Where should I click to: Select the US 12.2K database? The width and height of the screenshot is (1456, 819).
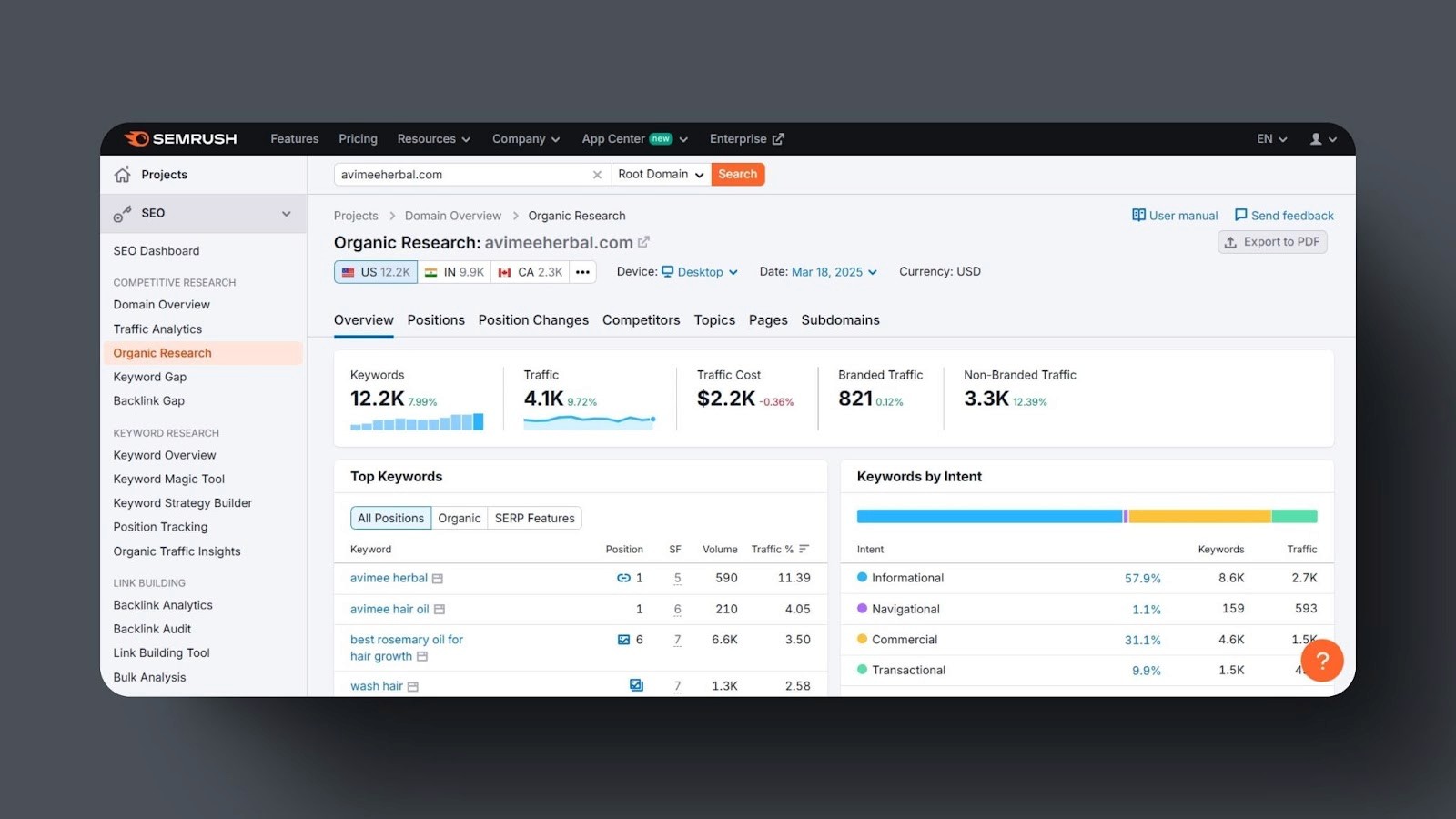point(376,272)
